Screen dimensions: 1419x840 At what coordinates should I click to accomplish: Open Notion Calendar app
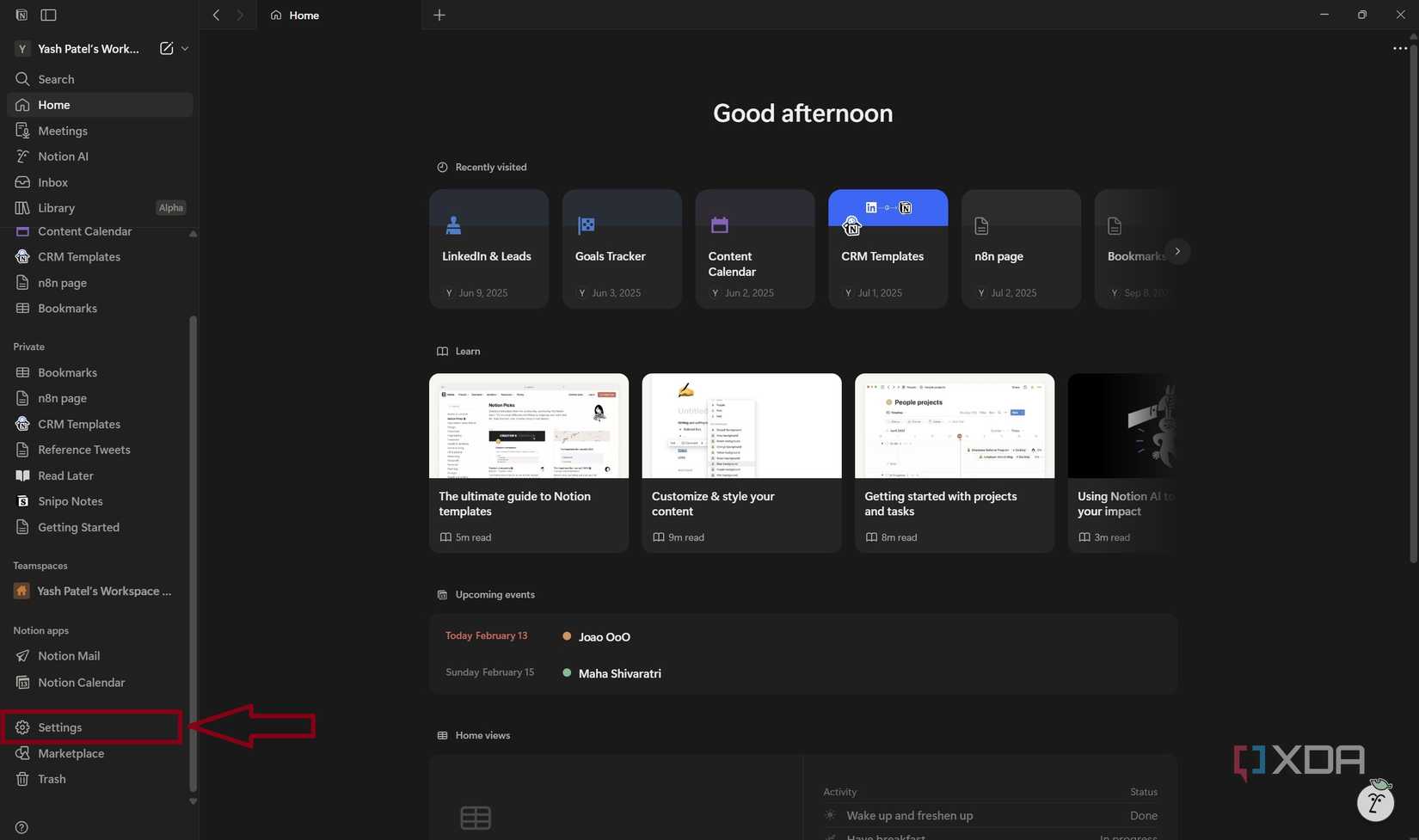point(81,683)
